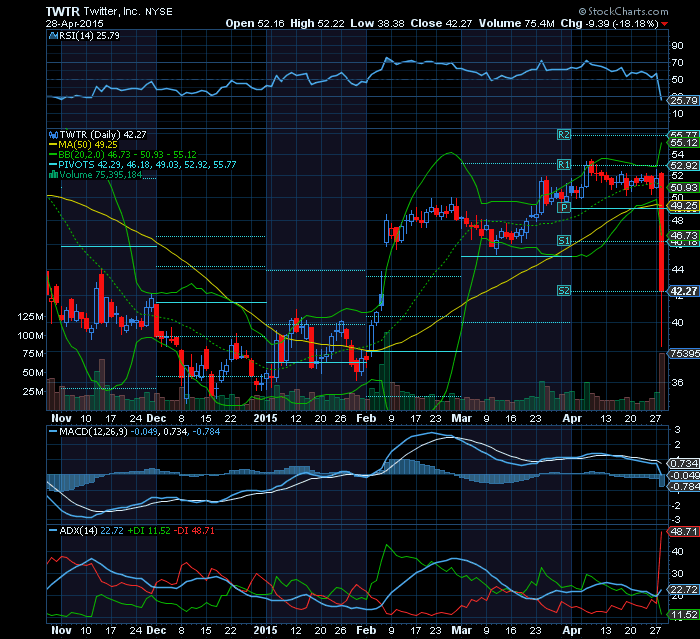
Task: Click the 46.73 lower Bollinger price tag
Action: (x=683, y=235)
